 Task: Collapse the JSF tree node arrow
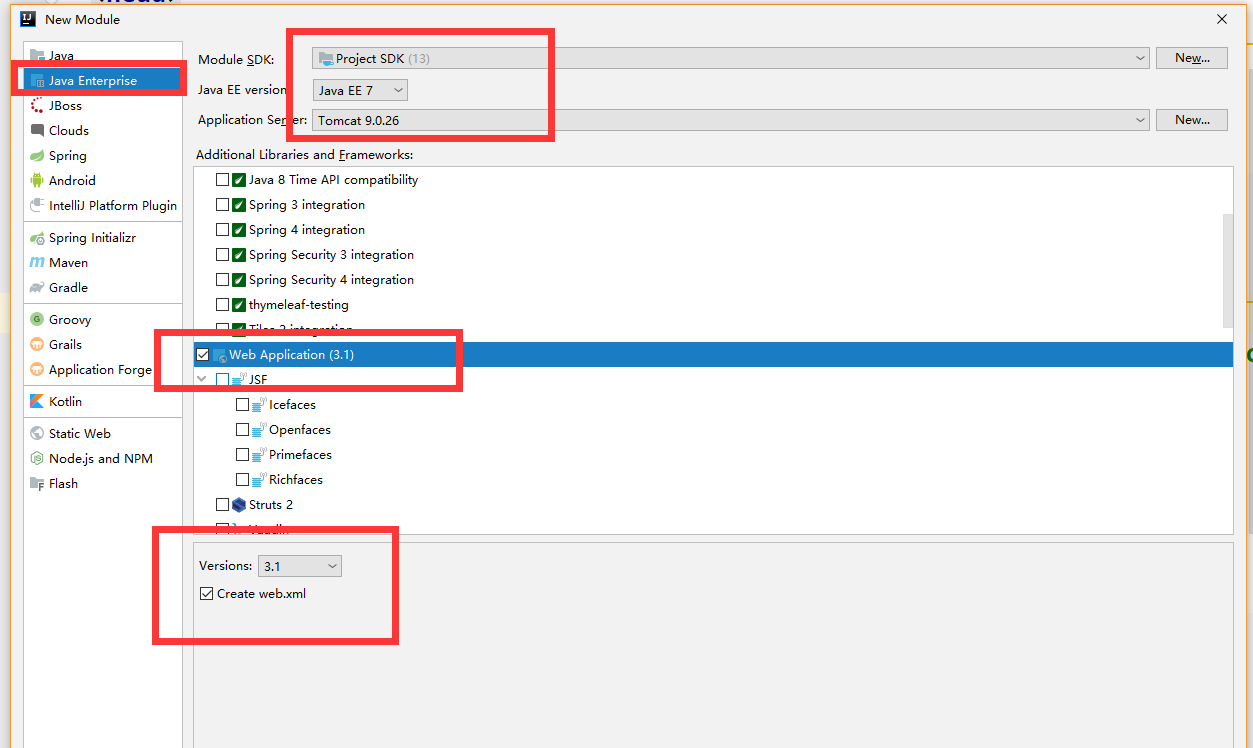point(203,380)
